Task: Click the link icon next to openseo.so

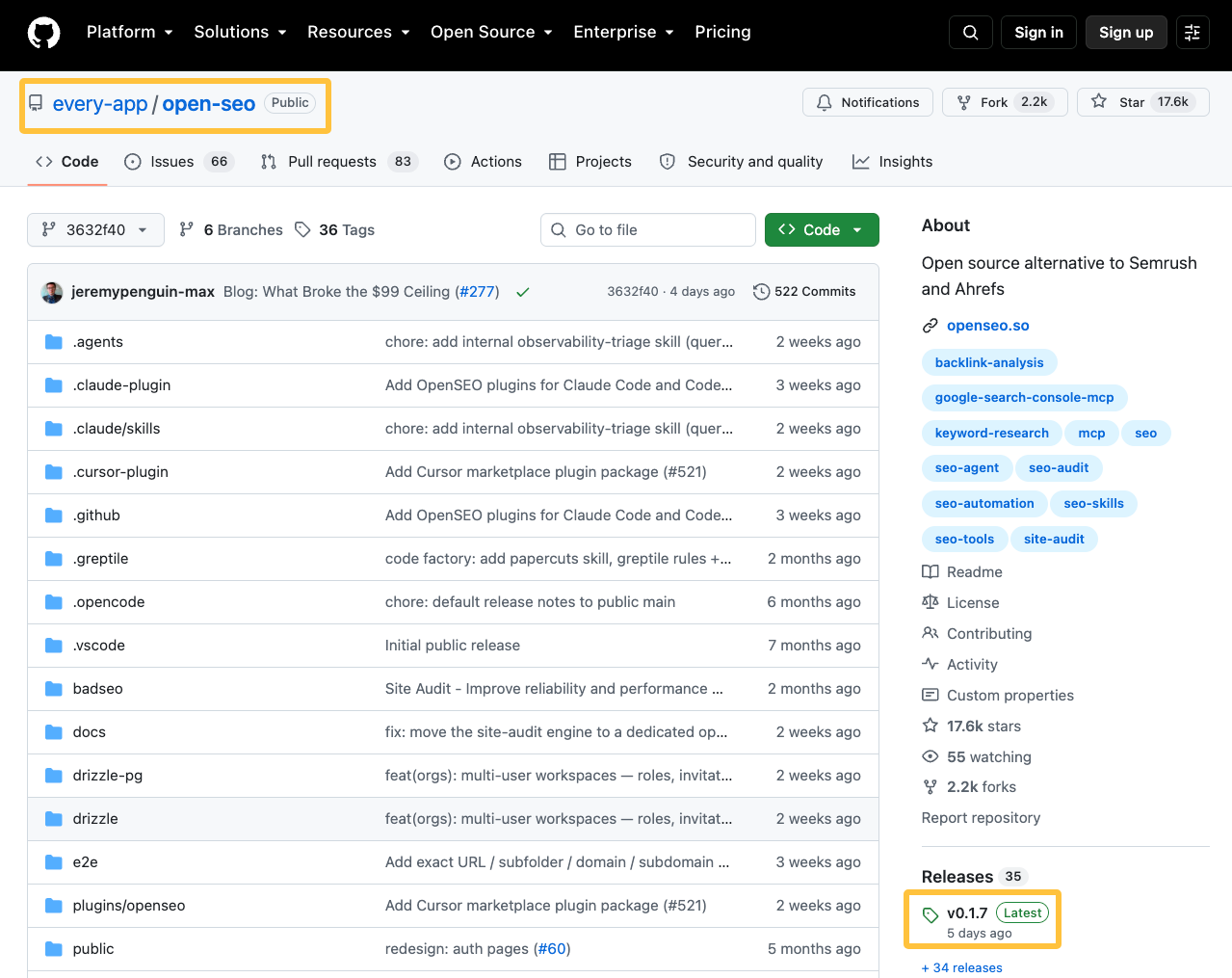Action: coord(930,326)
